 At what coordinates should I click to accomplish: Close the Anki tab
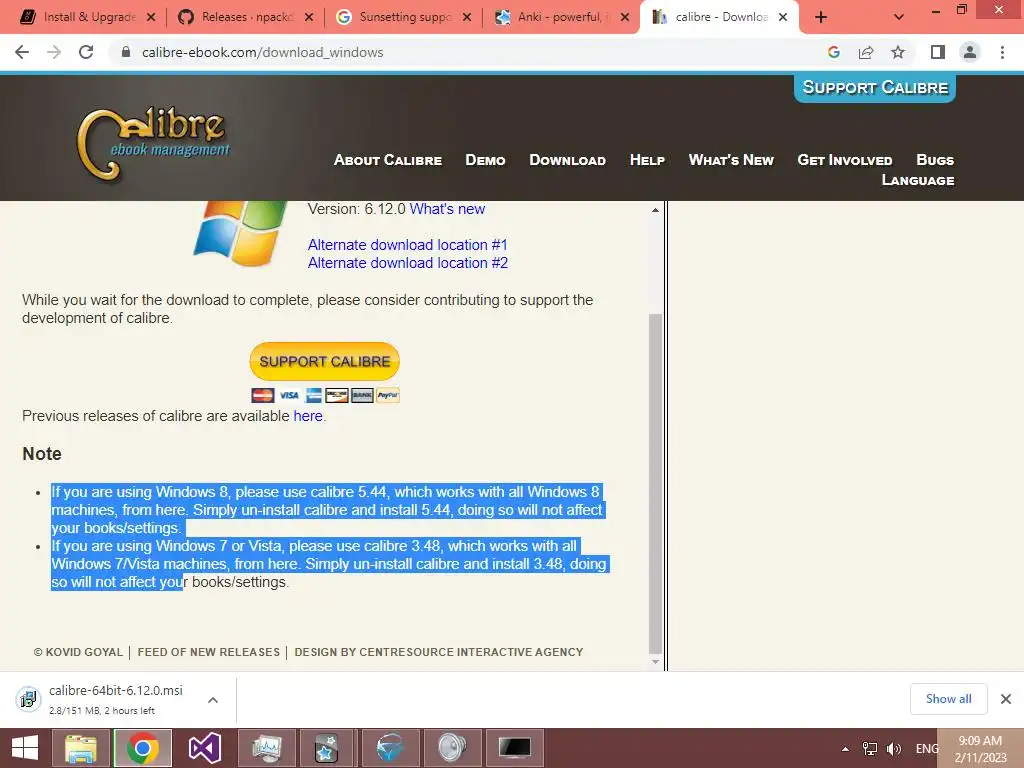tap(625, 17)
